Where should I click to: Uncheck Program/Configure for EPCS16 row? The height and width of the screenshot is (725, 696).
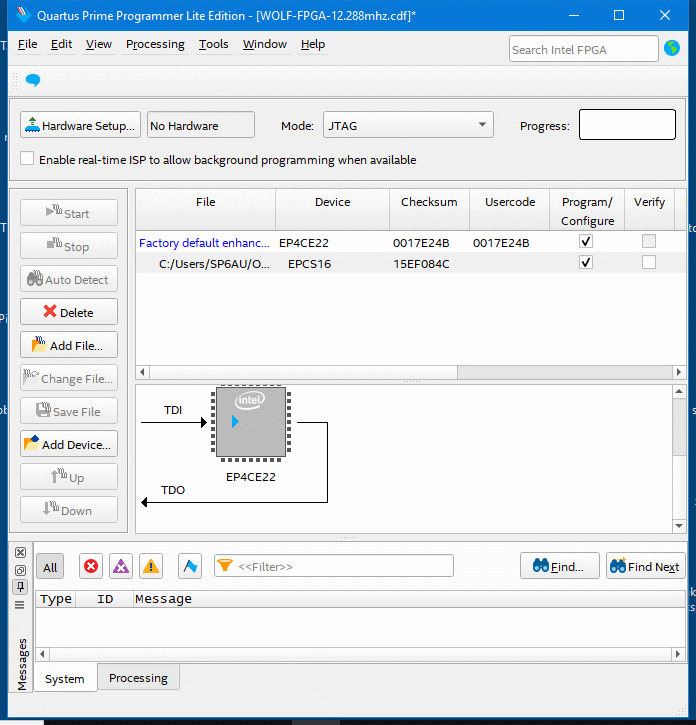[x=586, y=263]
